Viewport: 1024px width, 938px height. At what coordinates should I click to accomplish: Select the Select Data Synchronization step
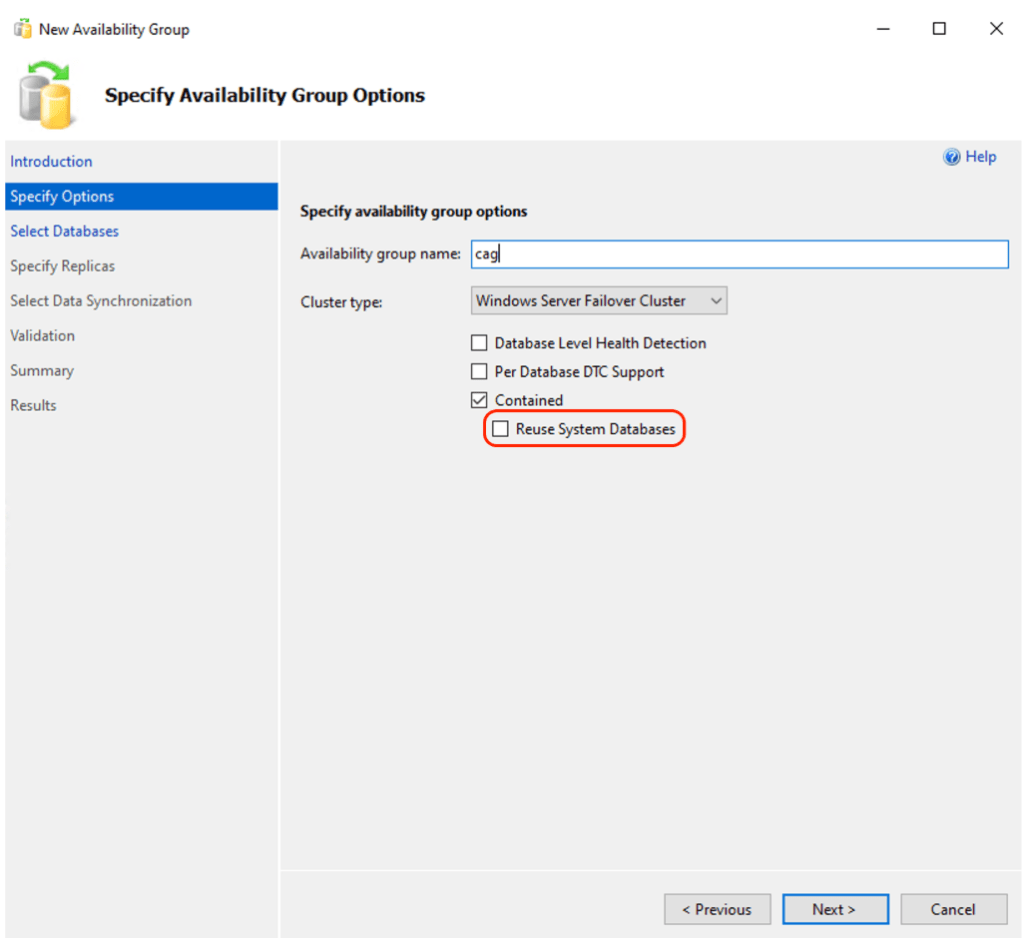(x=100, y=301)
